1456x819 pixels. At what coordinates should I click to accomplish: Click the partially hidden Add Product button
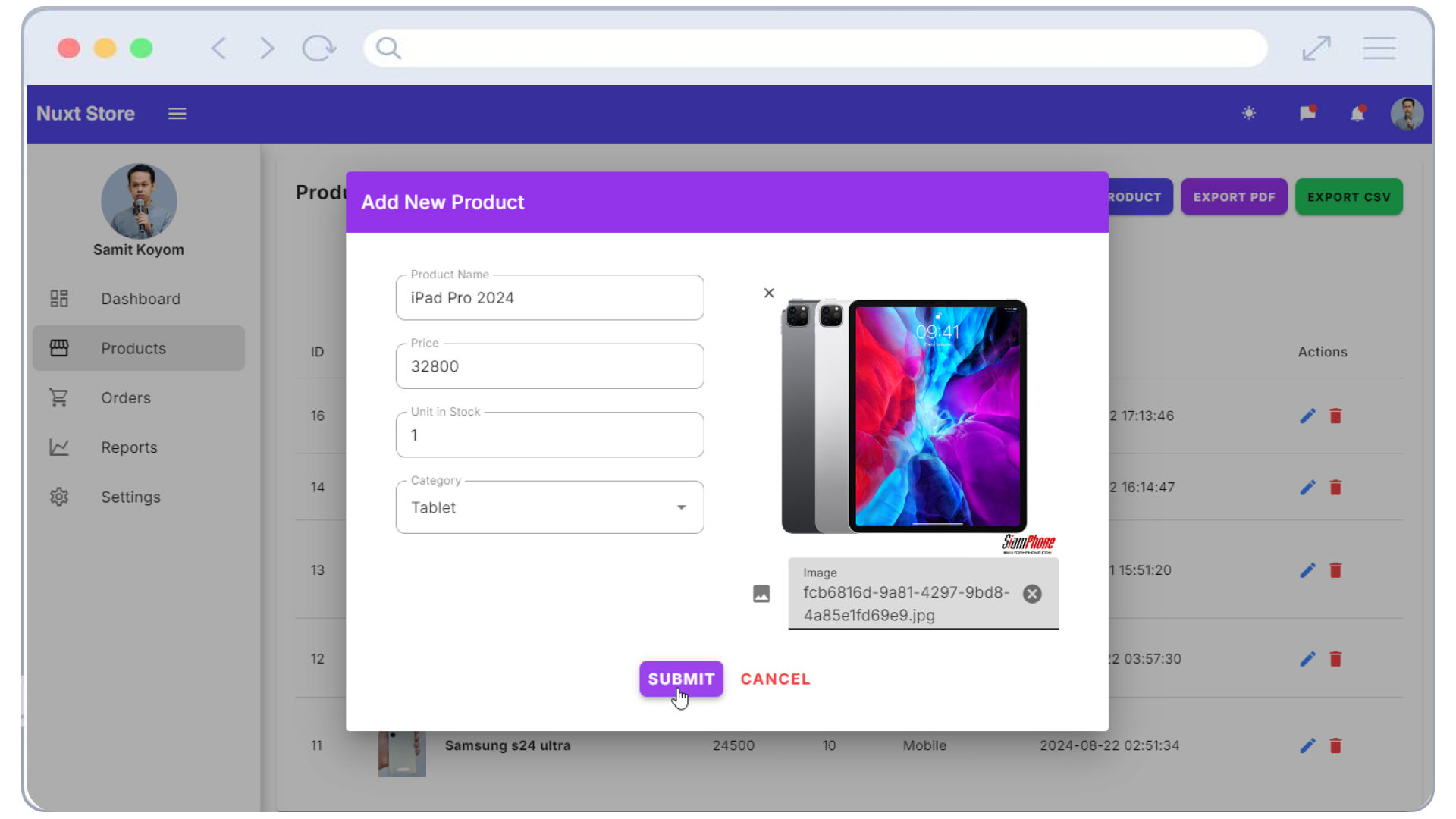(1140, 197)
